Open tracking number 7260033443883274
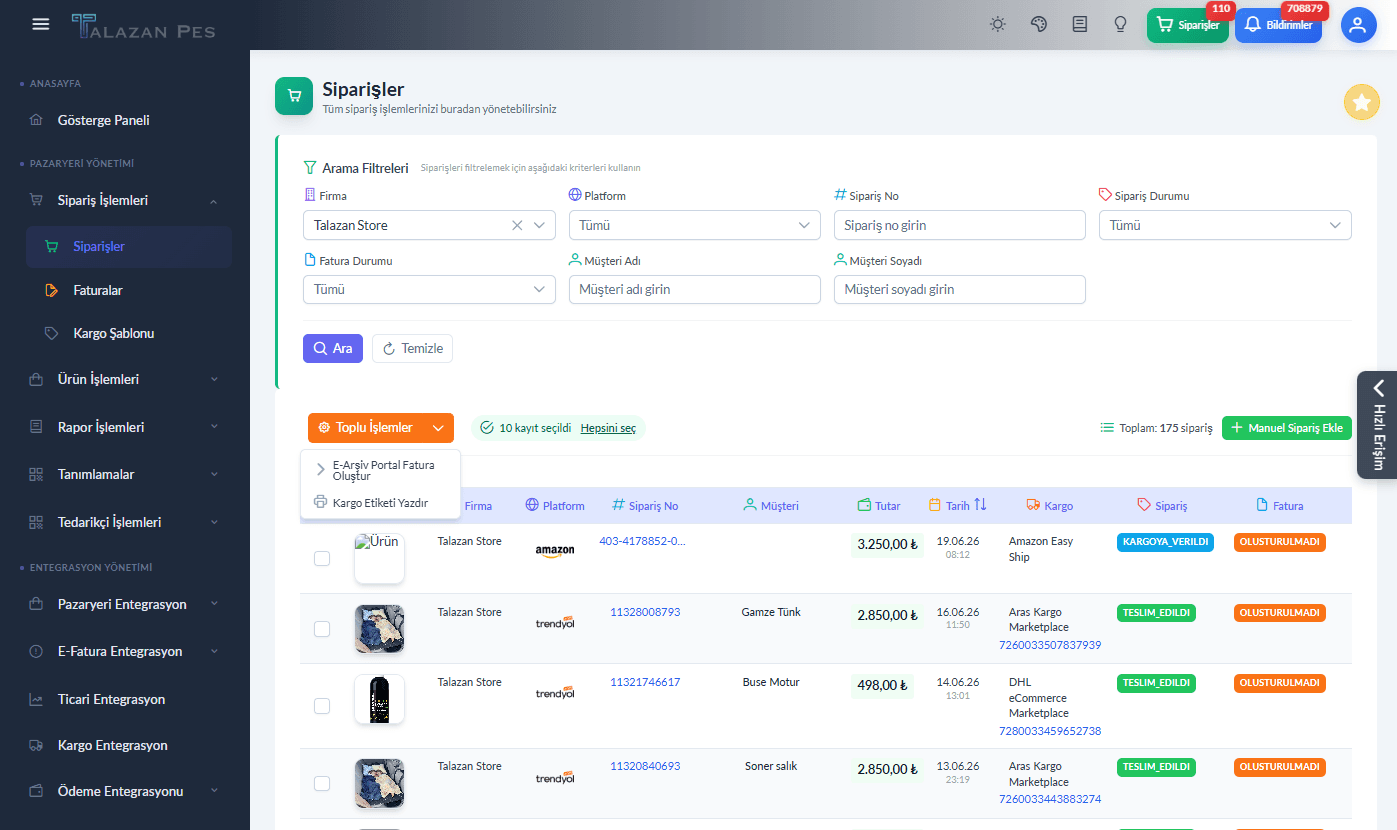 1050,799
